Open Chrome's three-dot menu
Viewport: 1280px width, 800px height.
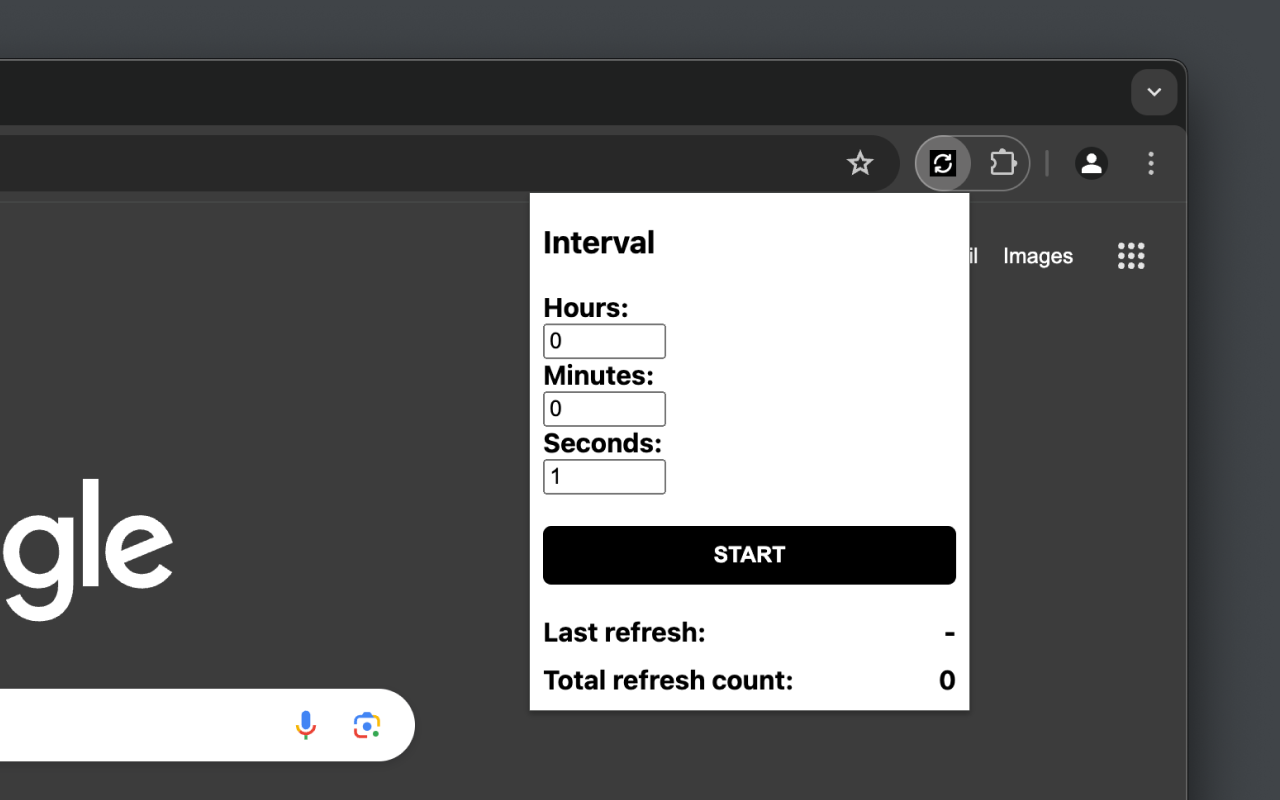1151,163
